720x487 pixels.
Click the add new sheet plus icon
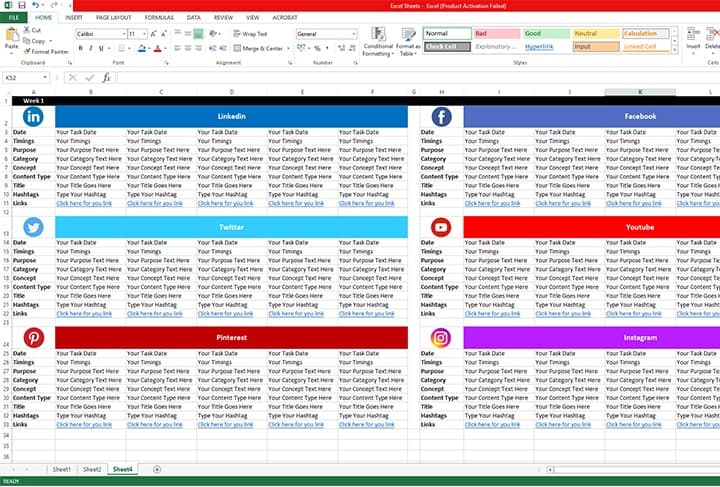(157, 469)
